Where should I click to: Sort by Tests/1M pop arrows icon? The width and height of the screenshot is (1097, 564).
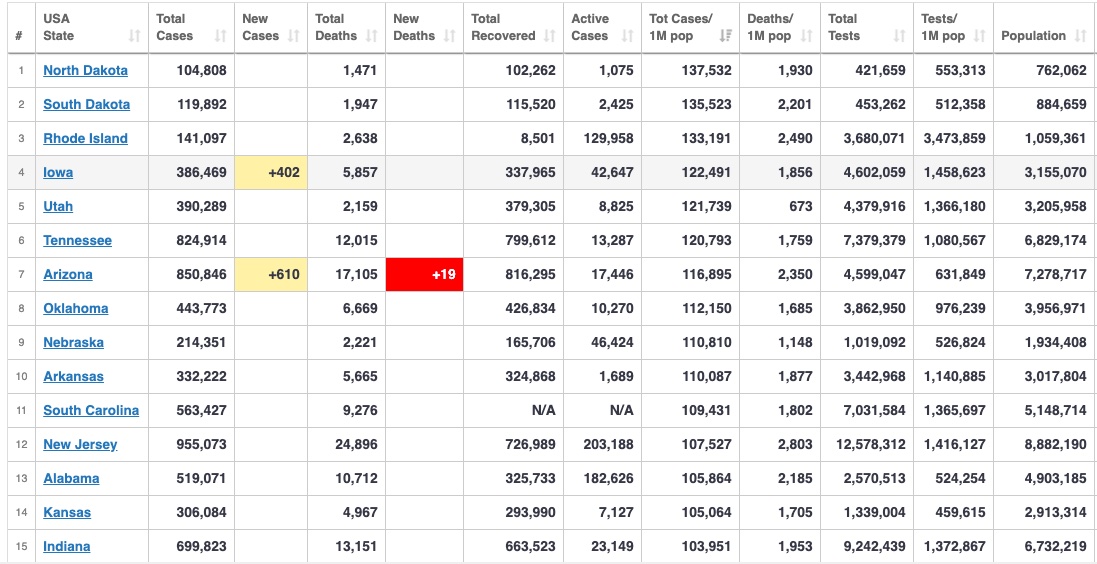pyautogui.click(x=979, y=36)
